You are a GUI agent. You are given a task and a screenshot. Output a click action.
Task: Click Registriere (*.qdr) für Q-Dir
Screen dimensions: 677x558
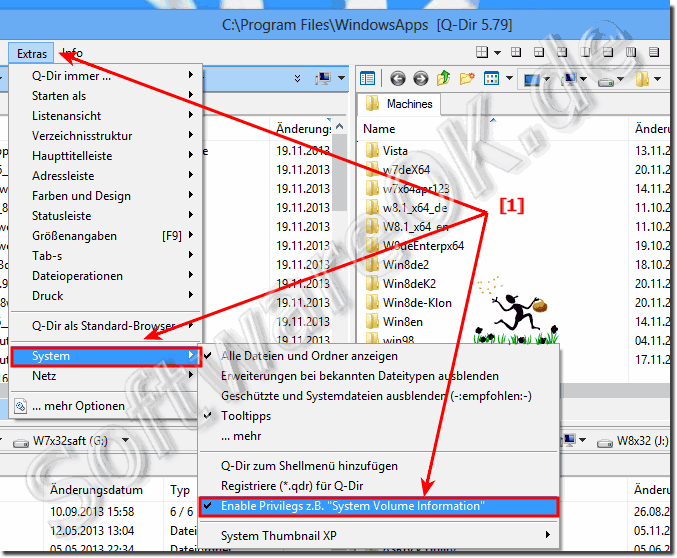click(x=379, y=486)
